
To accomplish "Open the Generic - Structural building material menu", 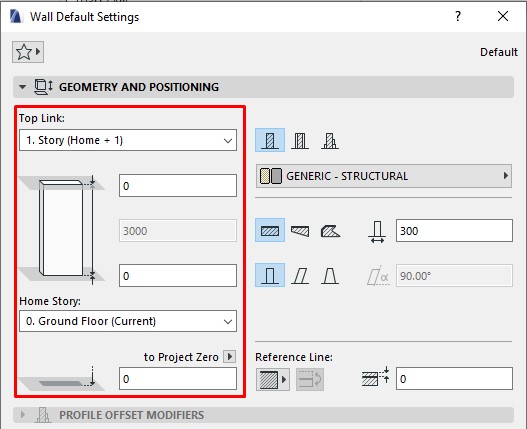I will coord(384,176).
